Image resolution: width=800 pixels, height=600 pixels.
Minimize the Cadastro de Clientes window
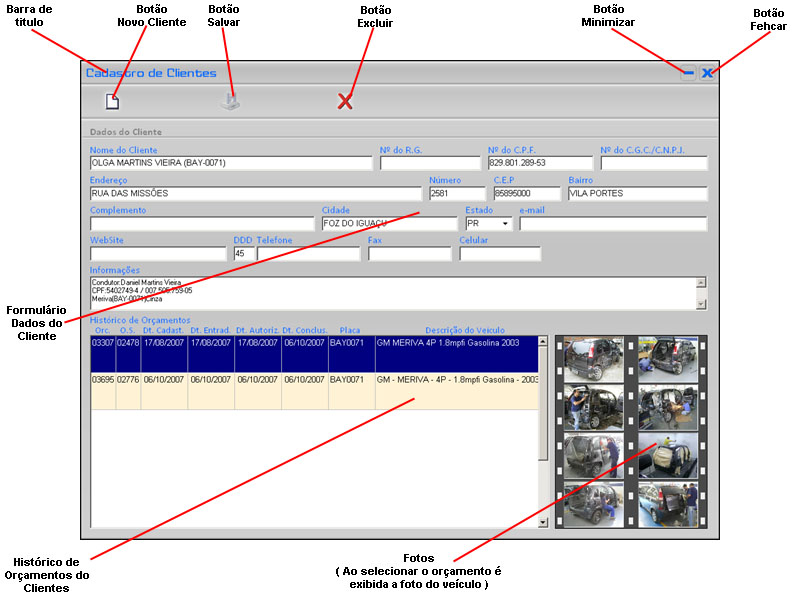coord(688,73)
